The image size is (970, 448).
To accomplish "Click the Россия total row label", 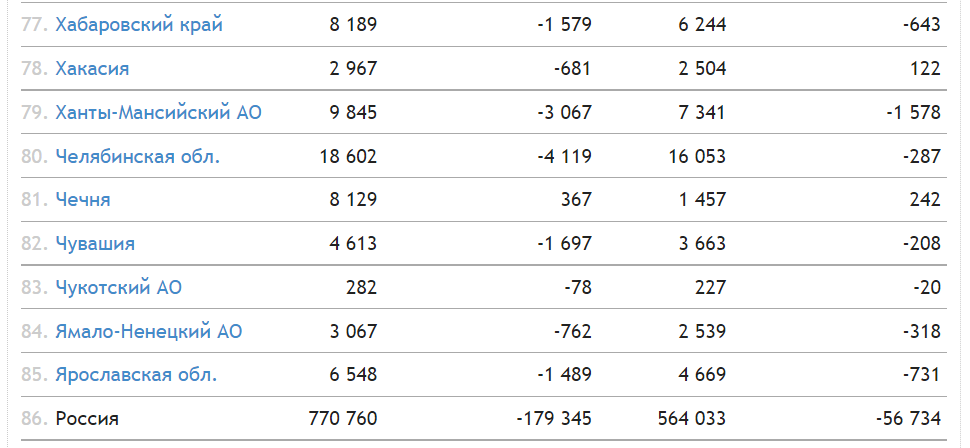I will click(87, 419).
